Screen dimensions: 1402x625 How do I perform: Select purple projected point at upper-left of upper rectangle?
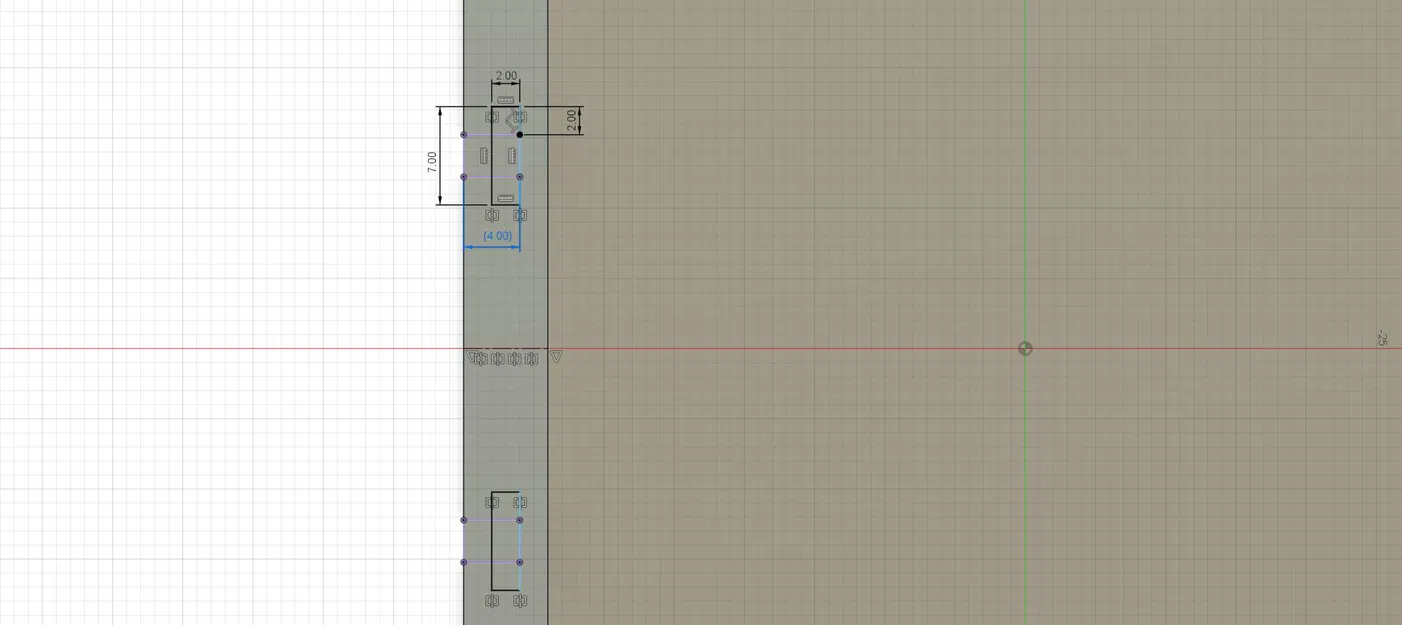click(463, 134)
